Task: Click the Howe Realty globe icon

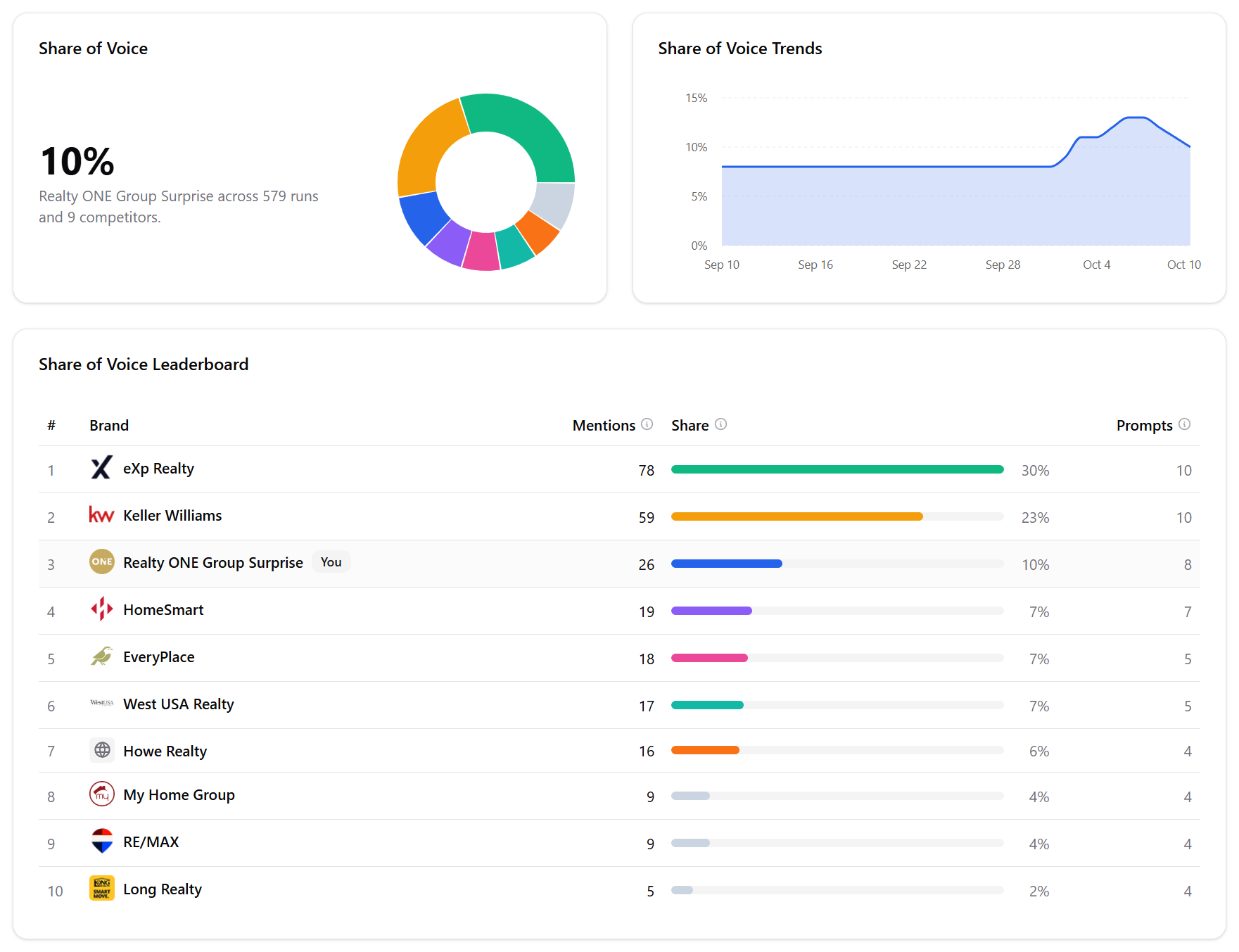Action: coord(102,750)
